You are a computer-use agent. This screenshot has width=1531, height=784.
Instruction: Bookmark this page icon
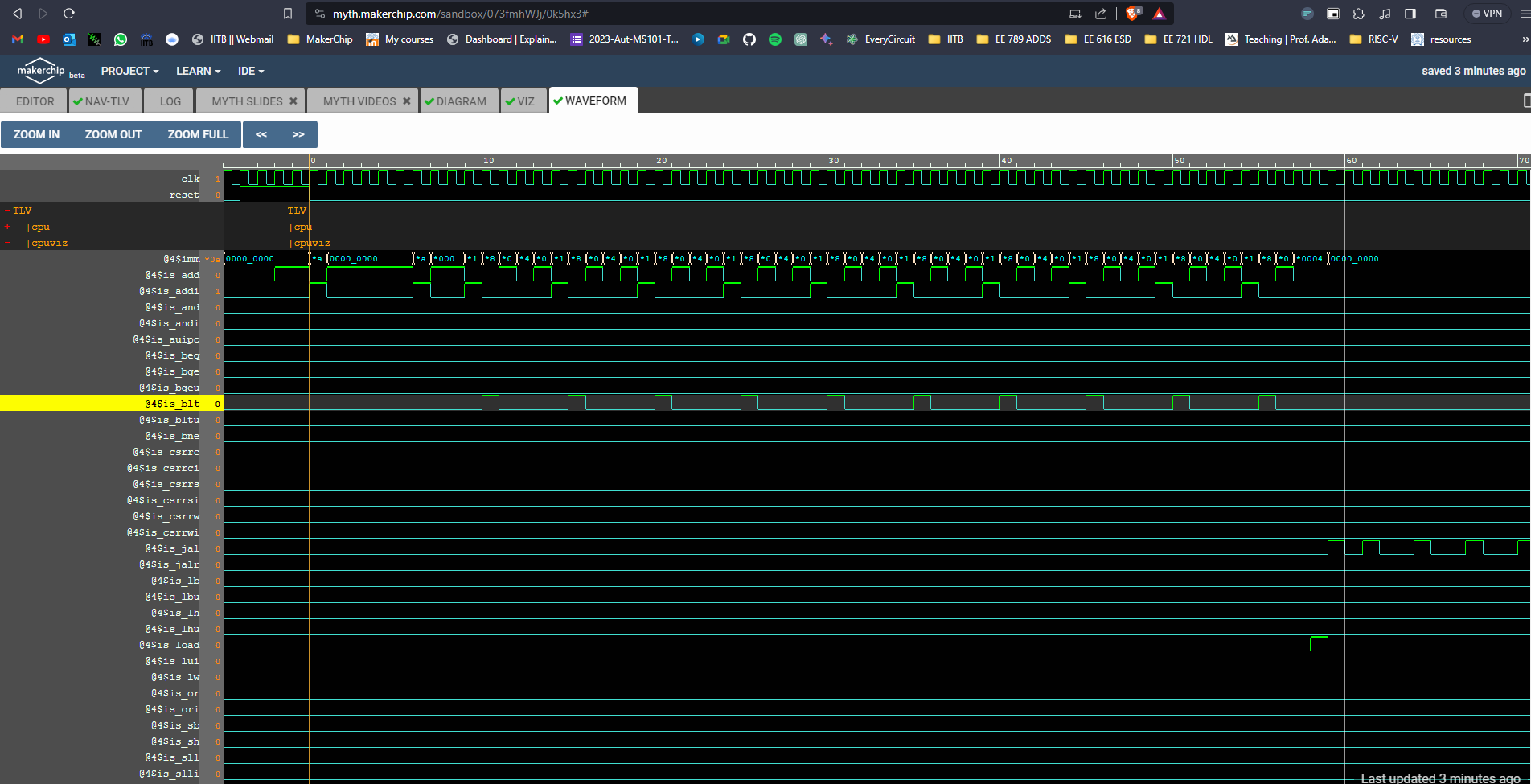[x=288, y=14]
